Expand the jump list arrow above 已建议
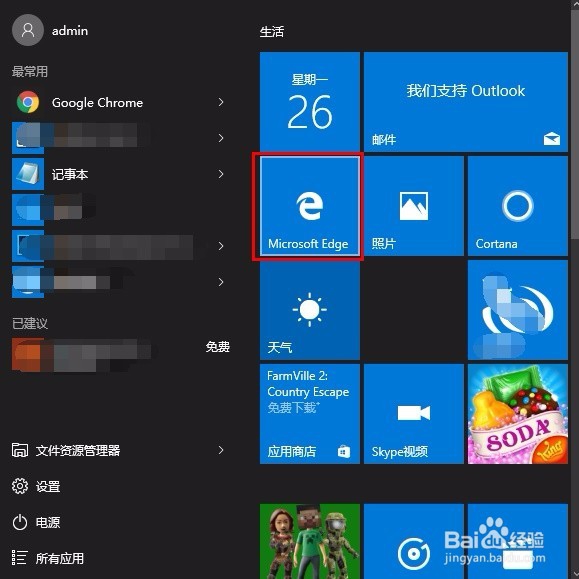This screenshot has width=579, height=579. point(221,282)
